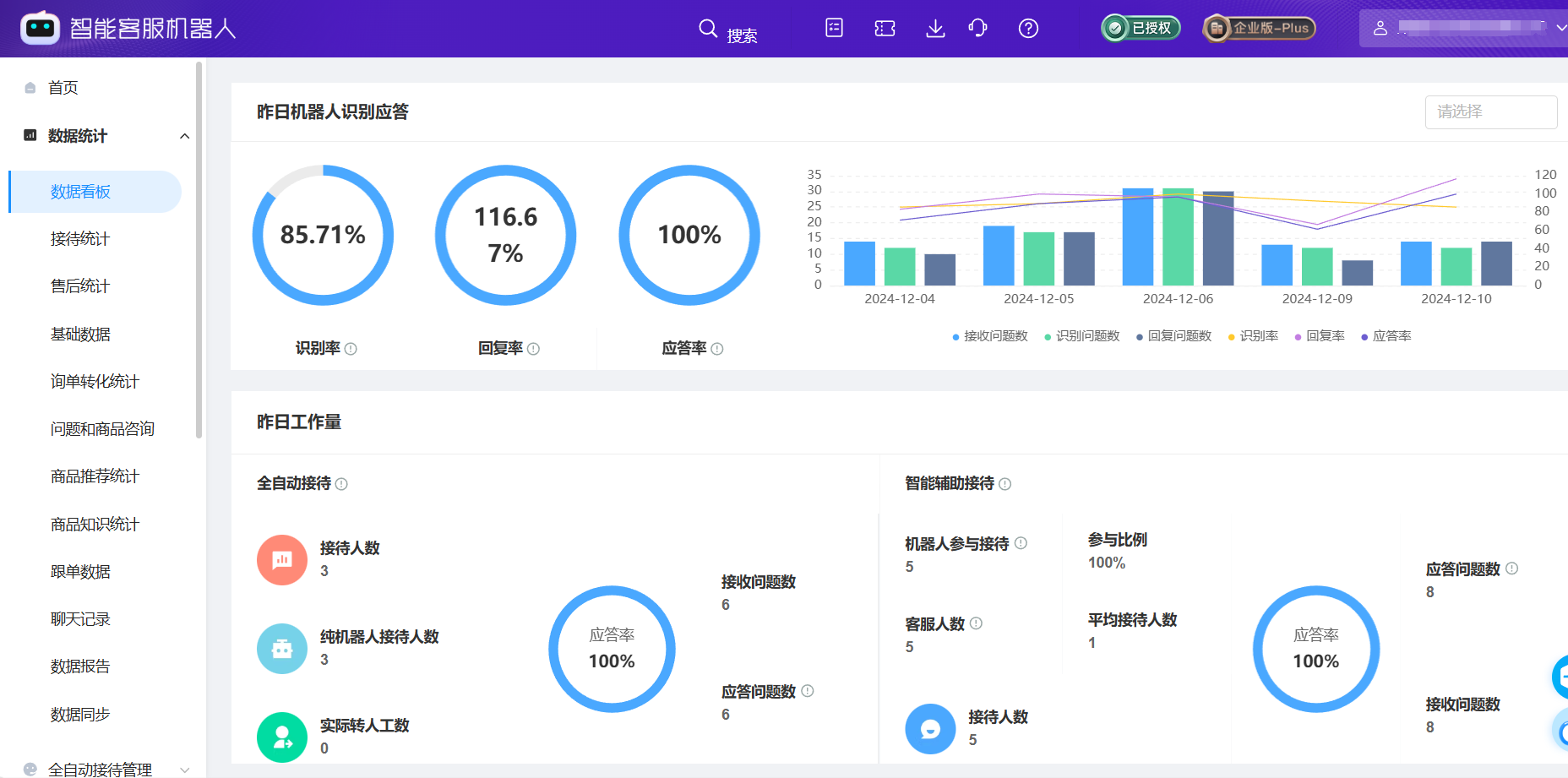Viewport: 1568px width, 778px height.
Task: Open 聊天记录 page
Action: coord(80,619)
